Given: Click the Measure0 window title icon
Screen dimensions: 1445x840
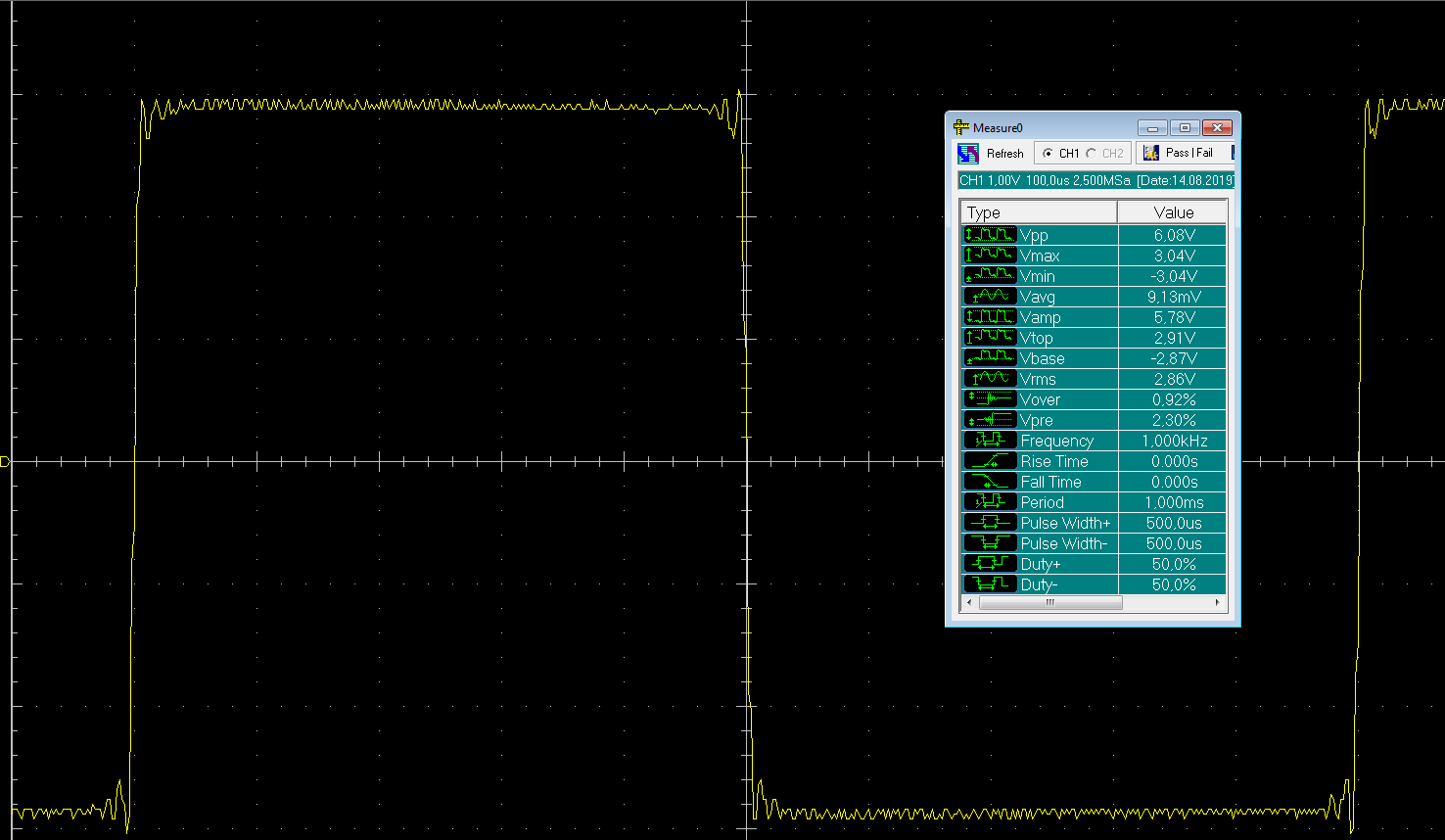Looking at the screenshot, I should [x=961, y=127].
